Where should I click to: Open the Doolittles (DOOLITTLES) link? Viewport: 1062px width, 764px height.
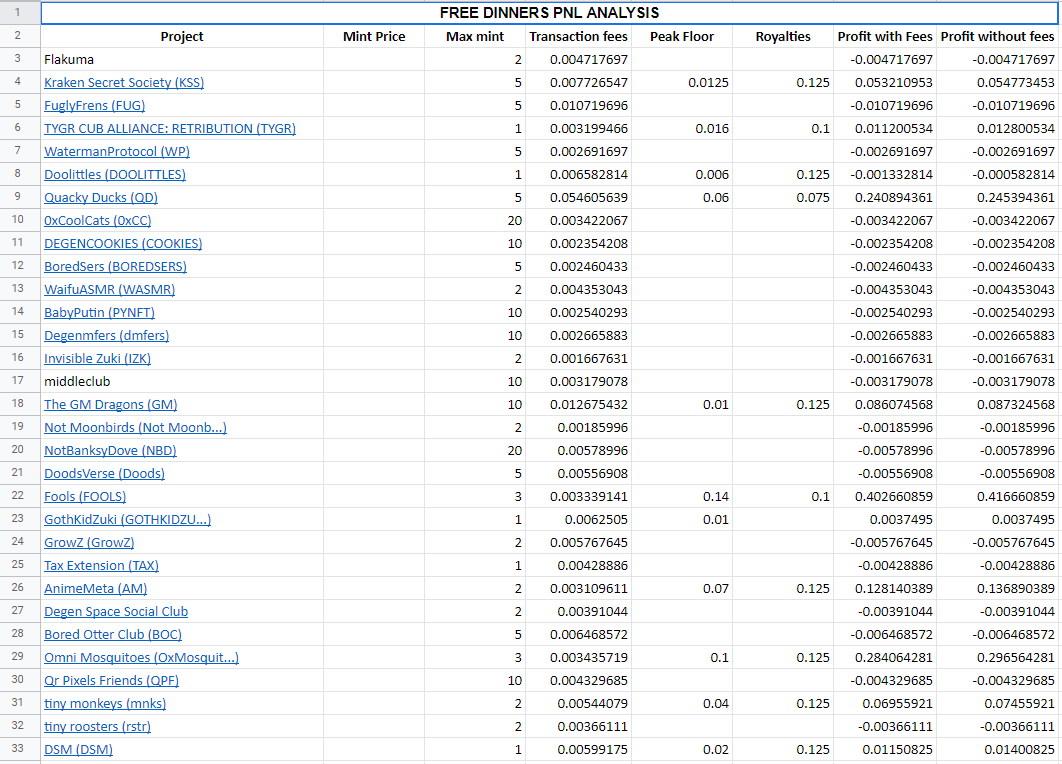(x=114, y=175)
